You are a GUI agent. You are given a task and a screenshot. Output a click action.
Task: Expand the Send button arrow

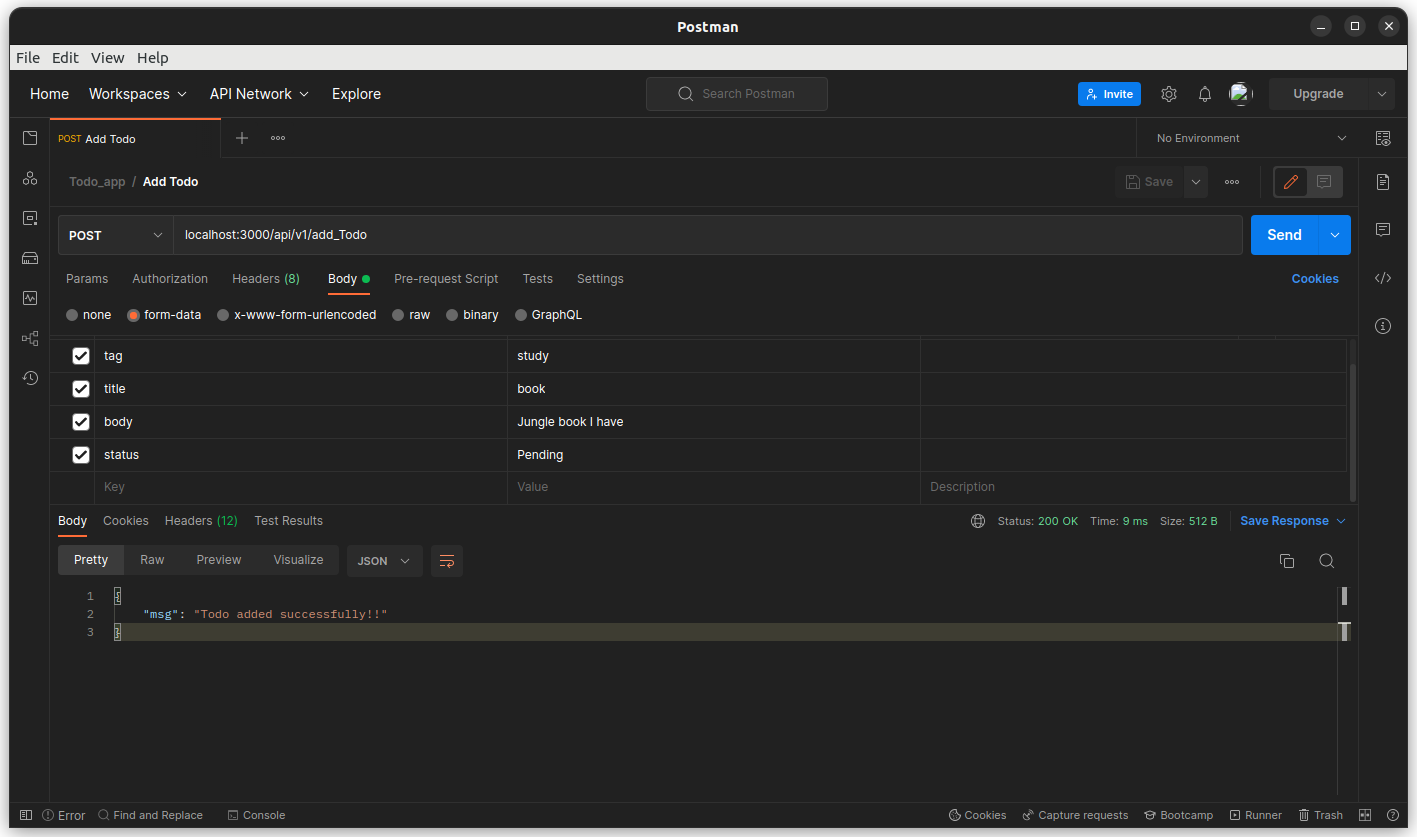click(x=1334, y=235)
